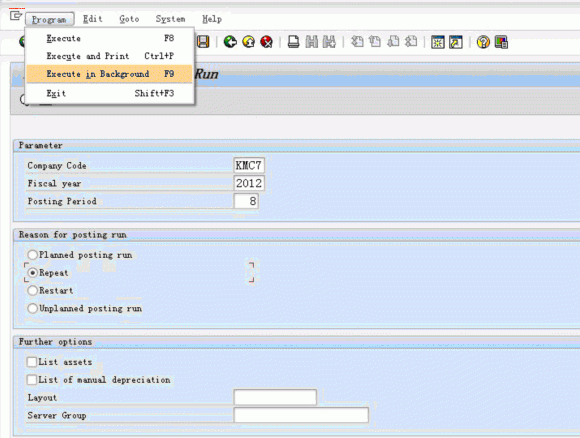Click the yellow Exit arrow icon
This screenshot has height=438, width=580.
point(249,42)
